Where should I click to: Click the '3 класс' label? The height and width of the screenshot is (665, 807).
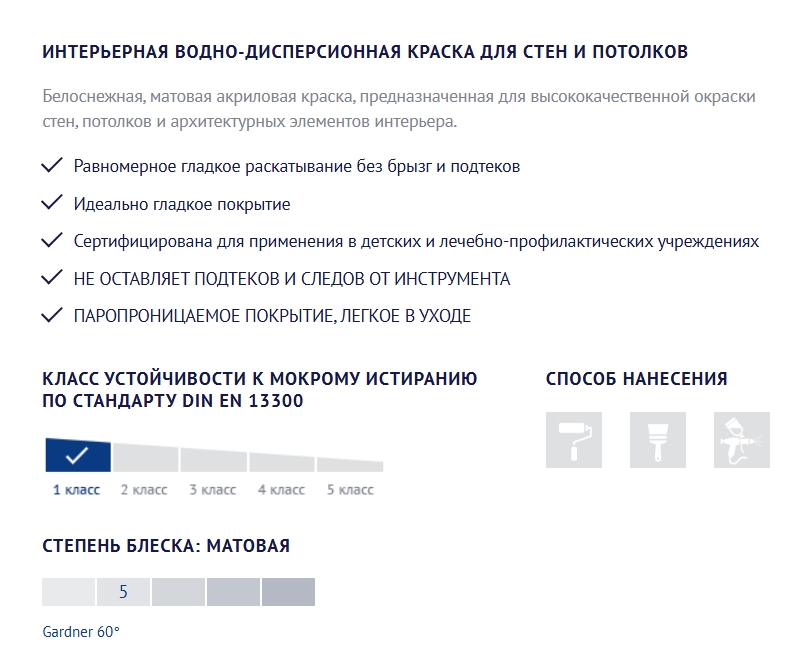(213, 489)
